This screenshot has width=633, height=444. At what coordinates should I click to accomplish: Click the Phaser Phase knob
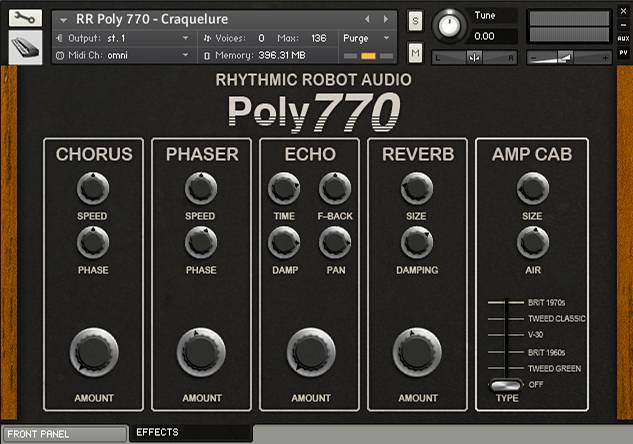pyautogui.click(x=201, y=243)
